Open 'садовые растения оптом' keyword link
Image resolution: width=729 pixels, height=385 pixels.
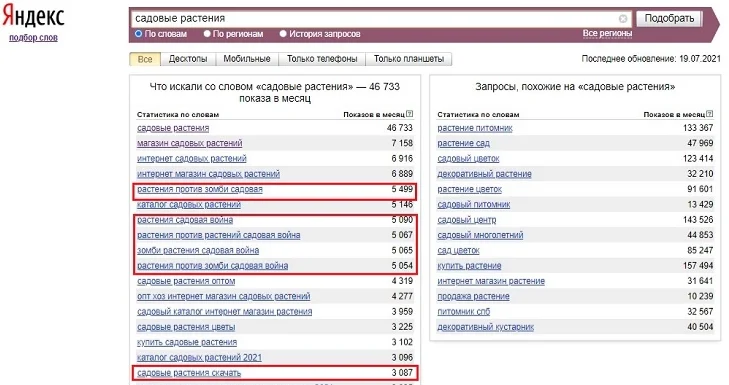[x=186, y=281]
